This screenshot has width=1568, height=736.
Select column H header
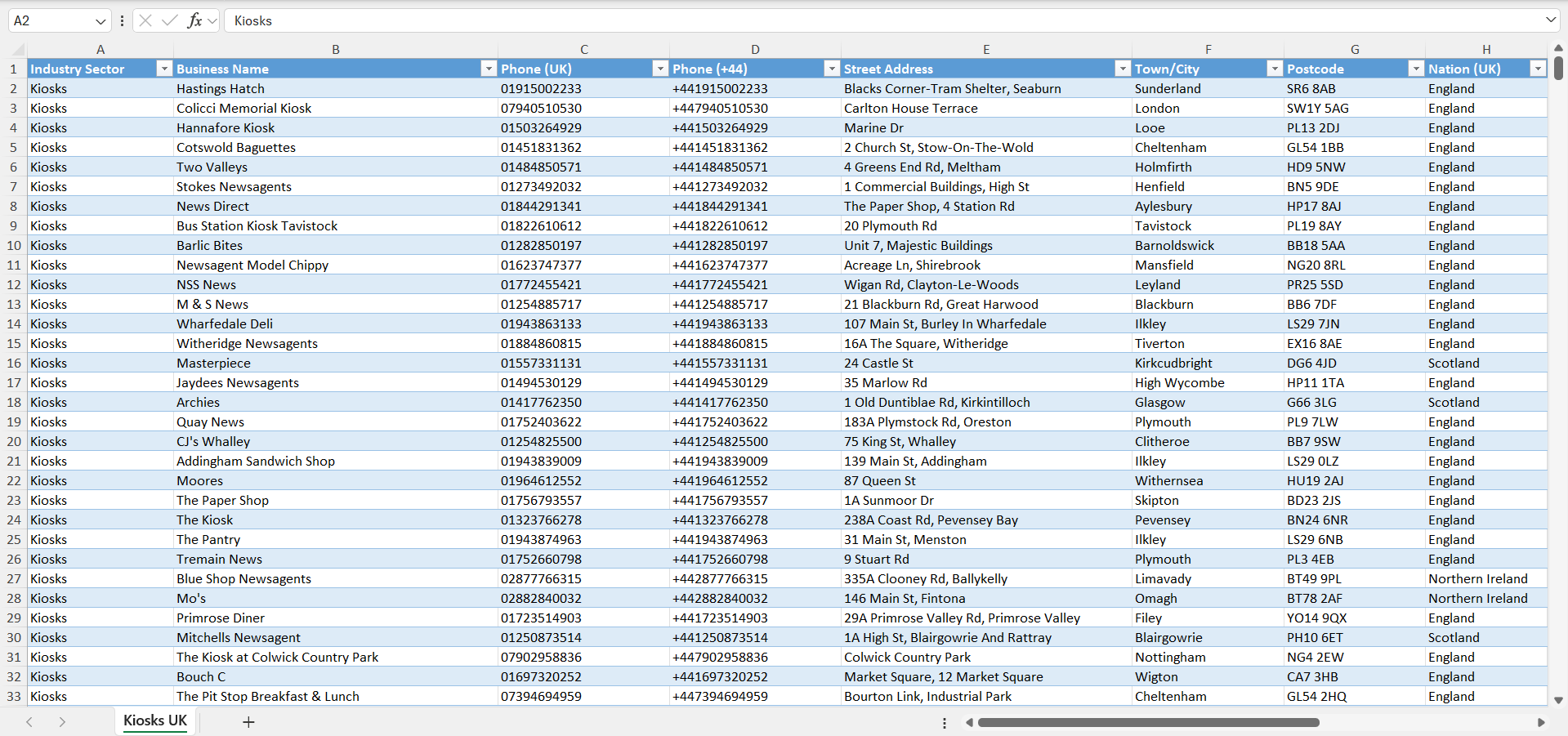click(1486, 49)
